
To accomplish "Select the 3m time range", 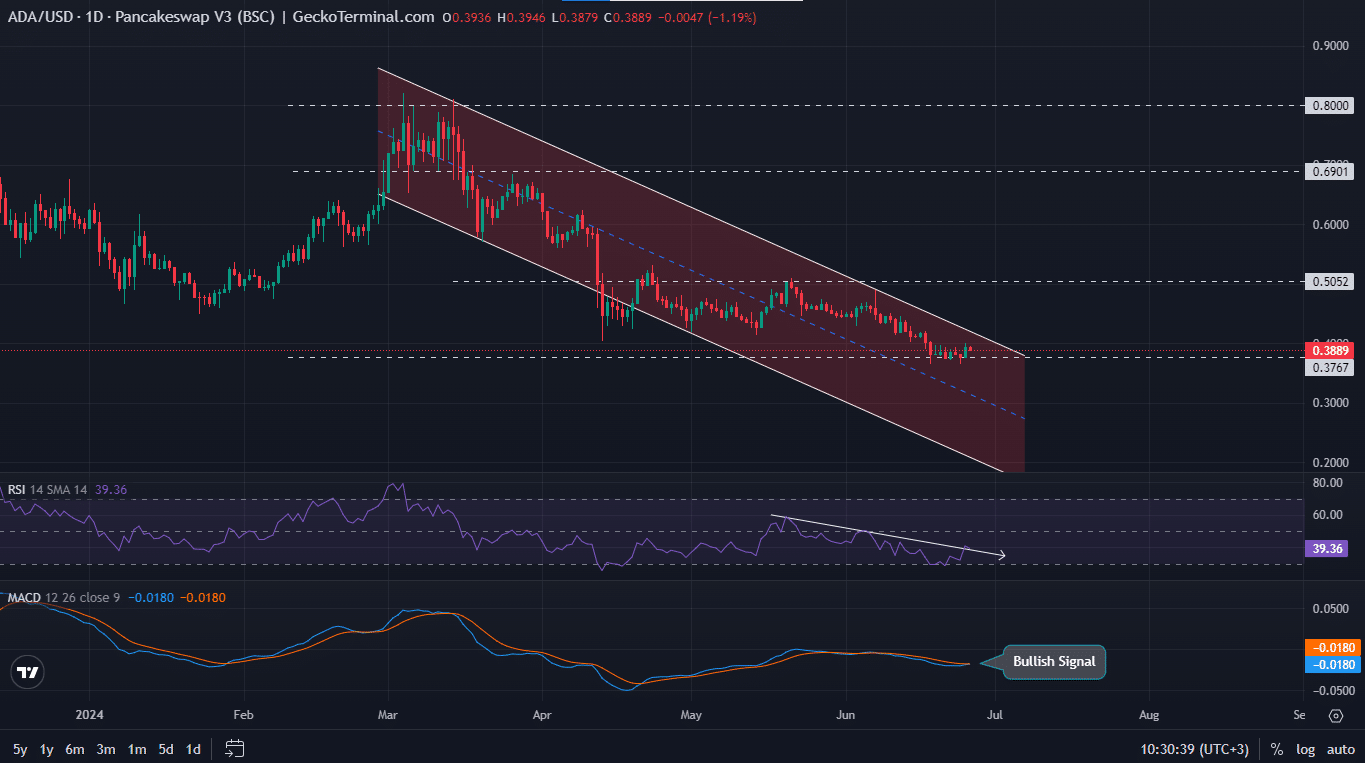I will pos(106,749).
